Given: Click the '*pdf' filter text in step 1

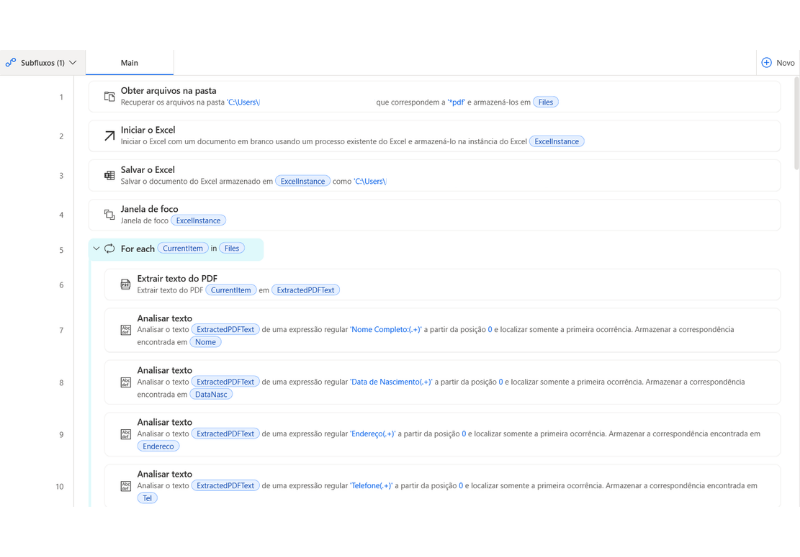Looking at the screenshot, I should [x=456, y=102].
